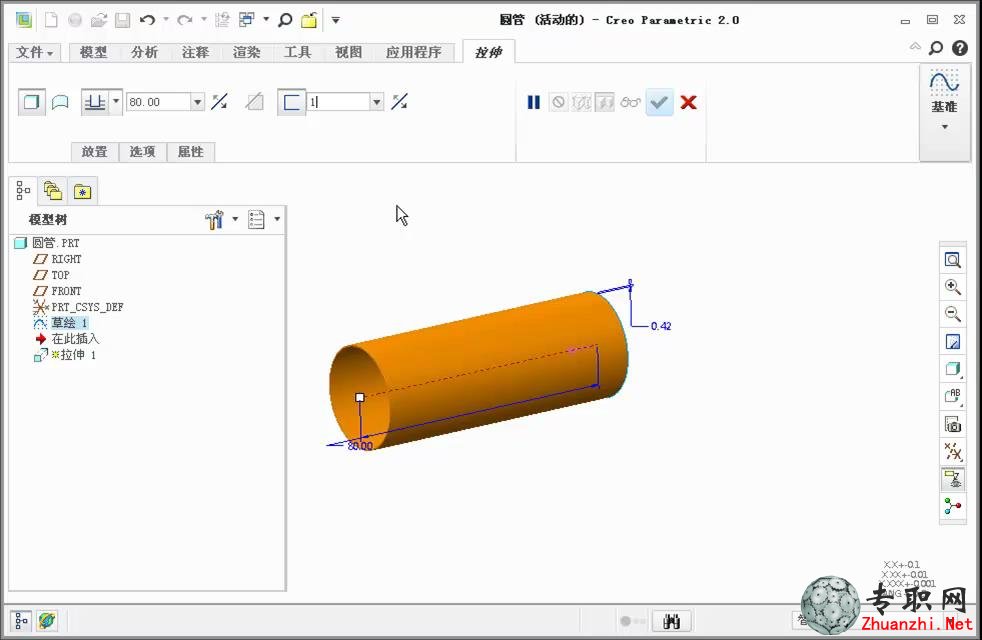
Task: Open the 放置 placement panel
Action: [x=95, y=152]
